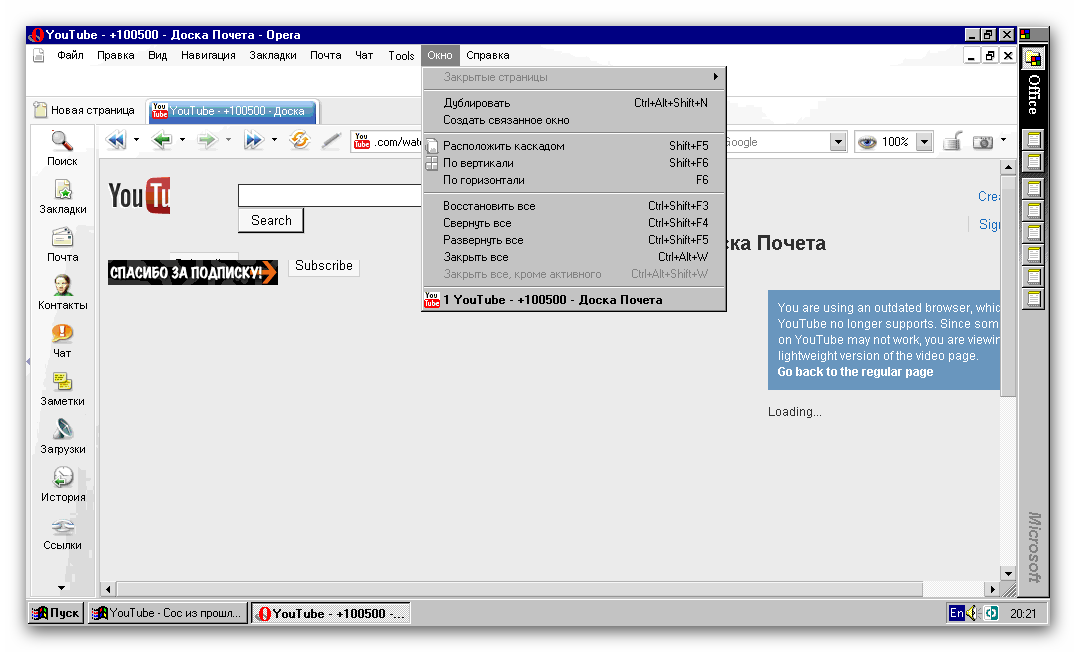The image size is (1076, 652).
Task: Follow Go back to the regular page link
Action: click(855, 372)
